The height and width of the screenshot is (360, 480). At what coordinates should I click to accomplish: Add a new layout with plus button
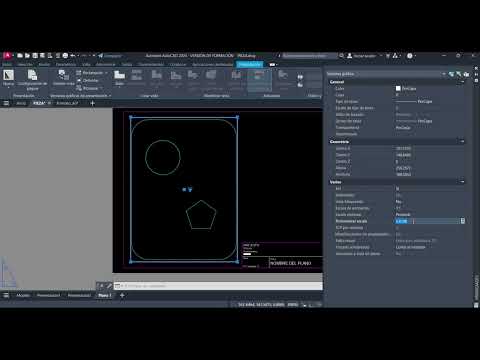tap(122, 295)
